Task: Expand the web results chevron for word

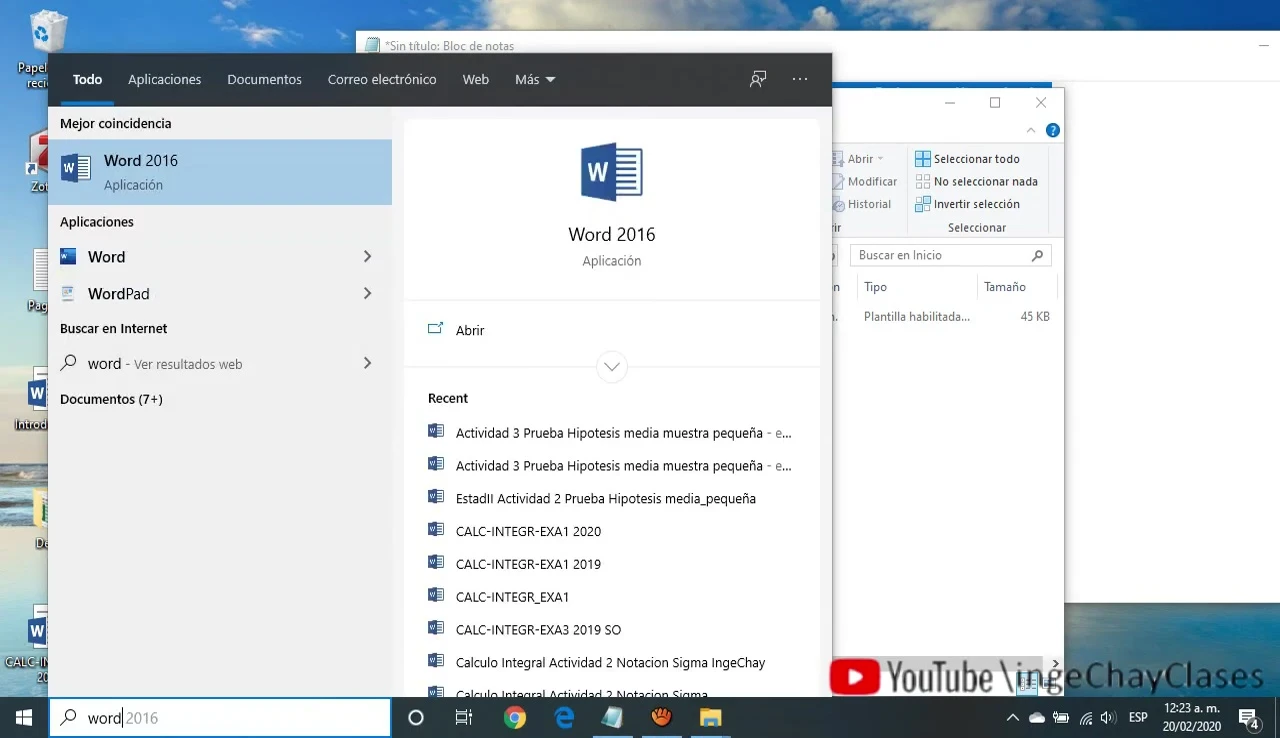Action: [367, 364]
